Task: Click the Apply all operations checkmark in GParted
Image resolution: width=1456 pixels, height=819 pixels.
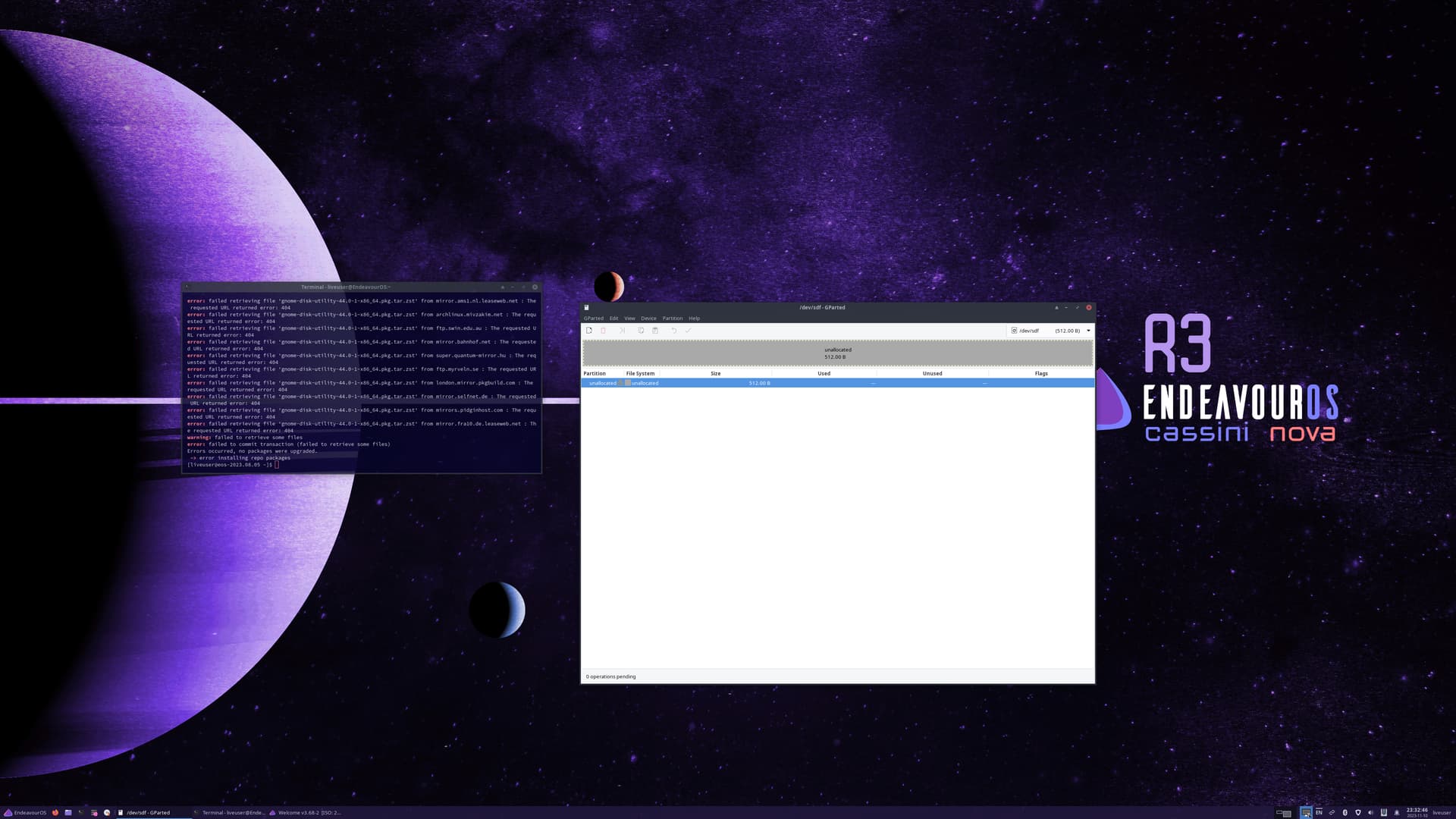Action: point(688,331)
